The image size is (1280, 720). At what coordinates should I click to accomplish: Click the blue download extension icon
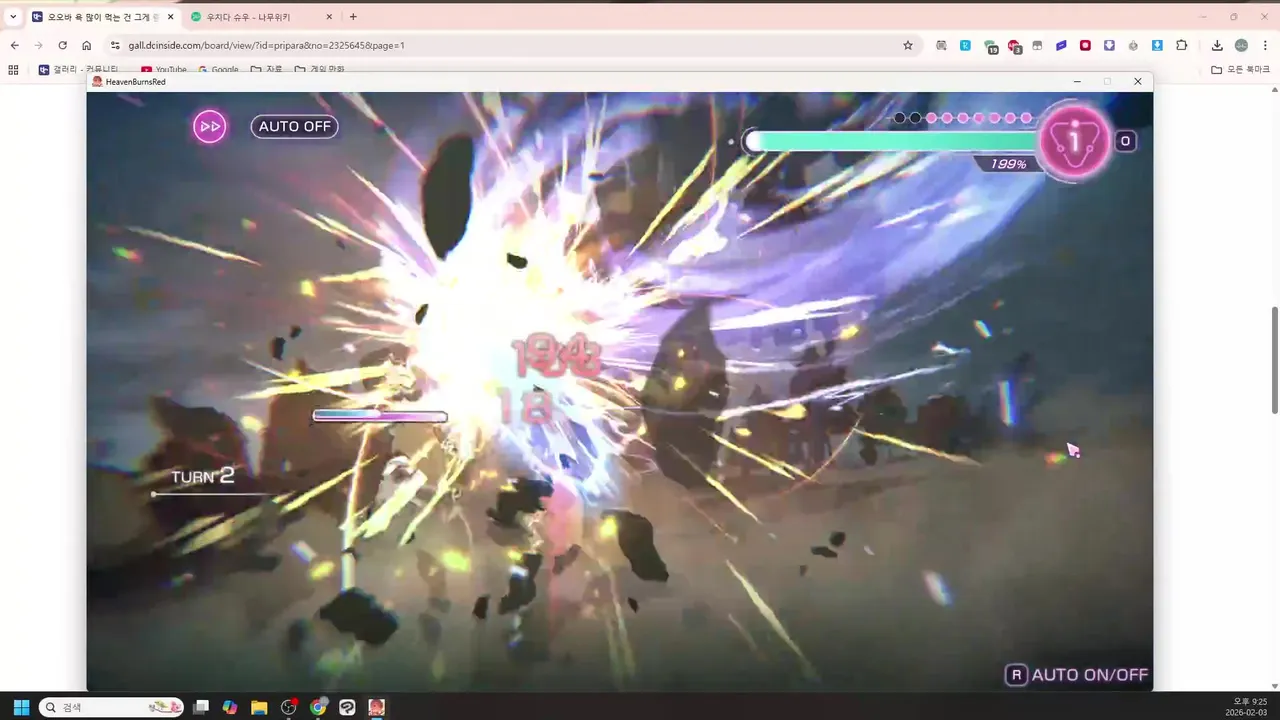click(1157, 45)
